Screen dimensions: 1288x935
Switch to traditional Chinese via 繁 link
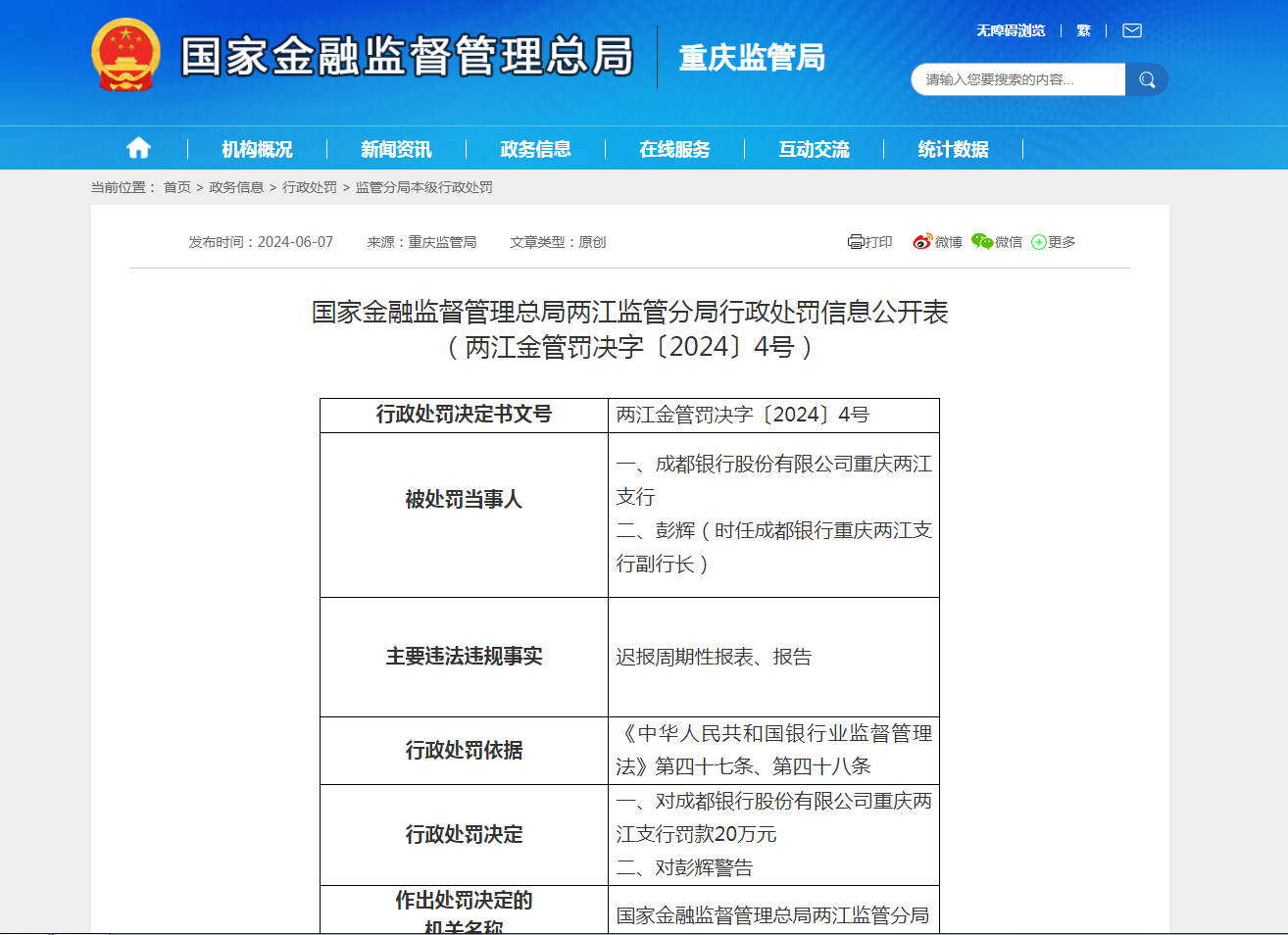tap(1082, 30)
